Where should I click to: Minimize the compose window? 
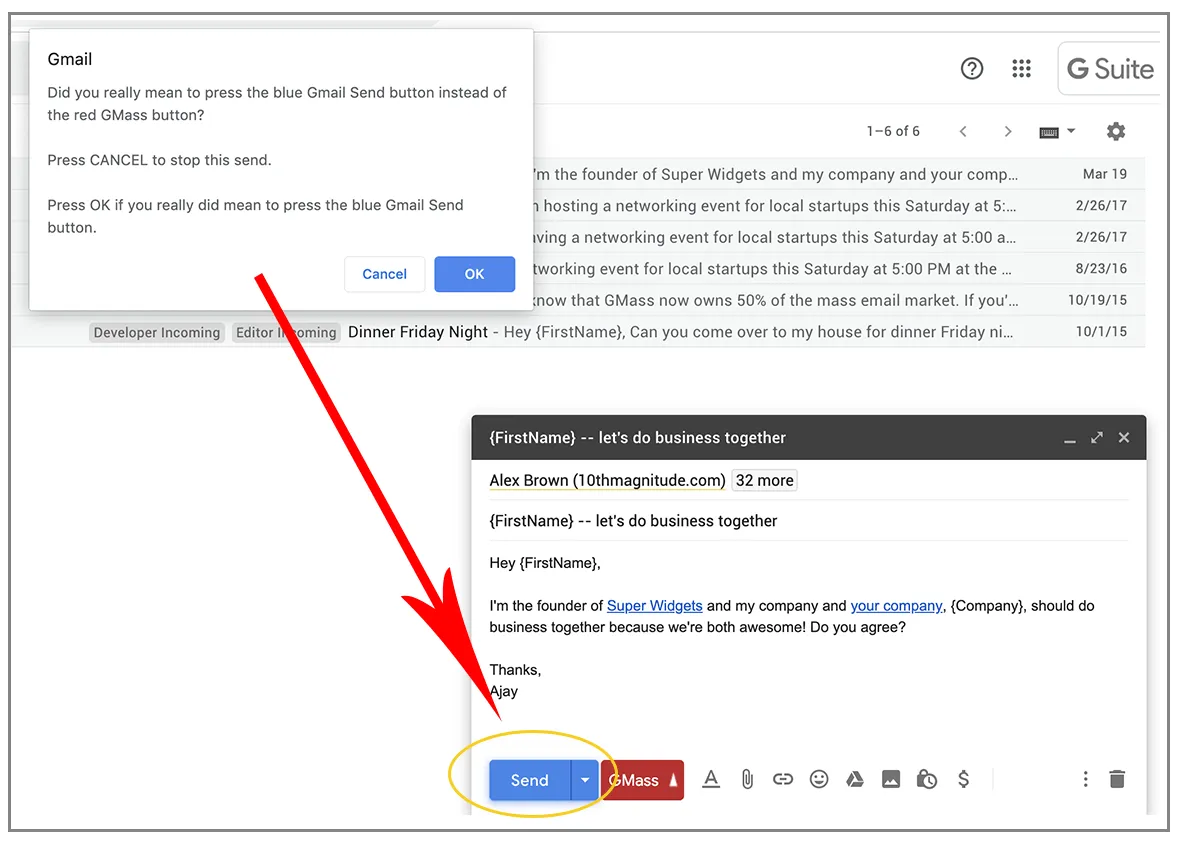[x=1069, y=439]
